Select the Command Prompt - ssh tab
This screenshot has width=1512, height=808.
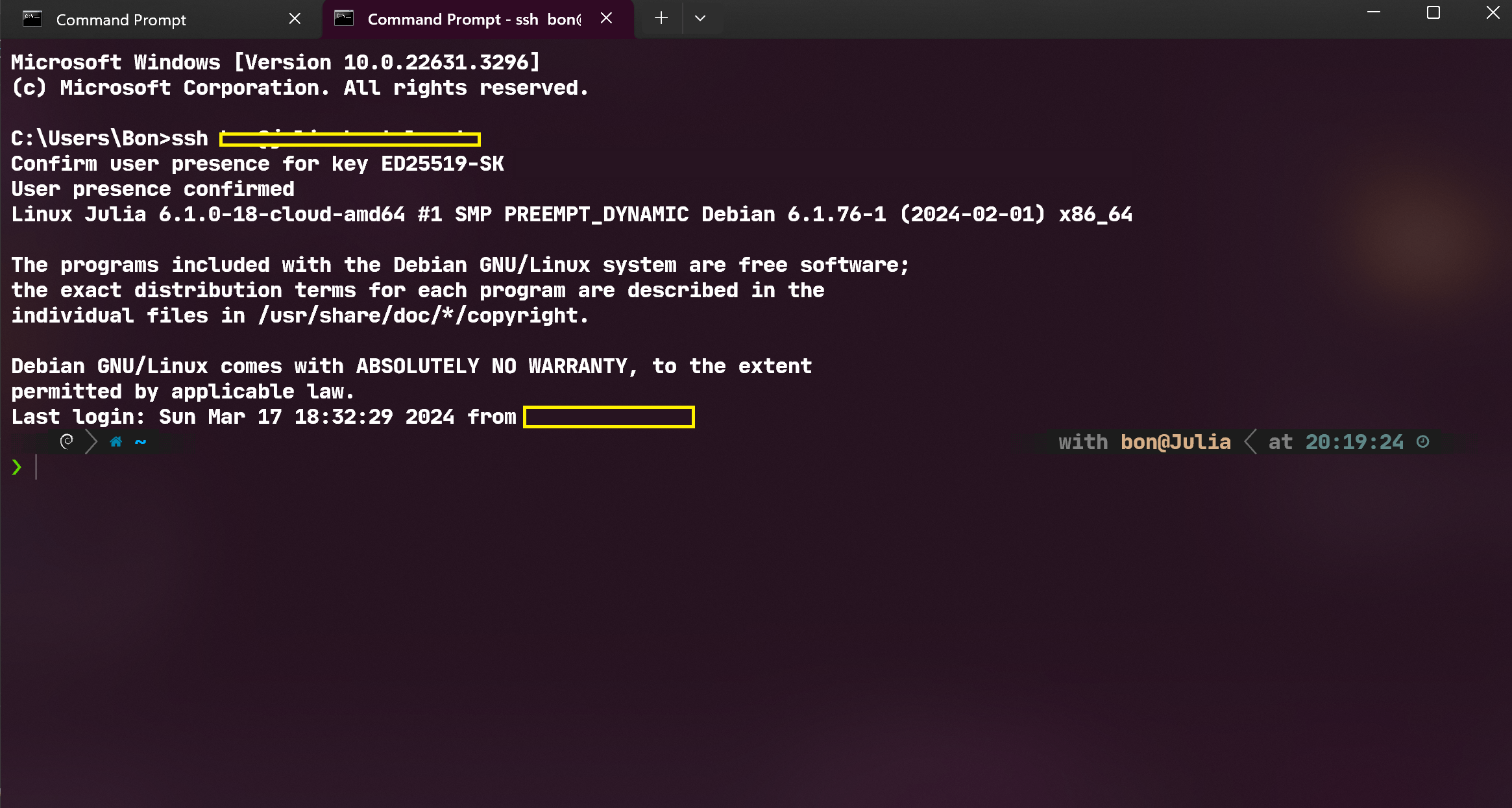pyautogui.click(x=478, y=19)
